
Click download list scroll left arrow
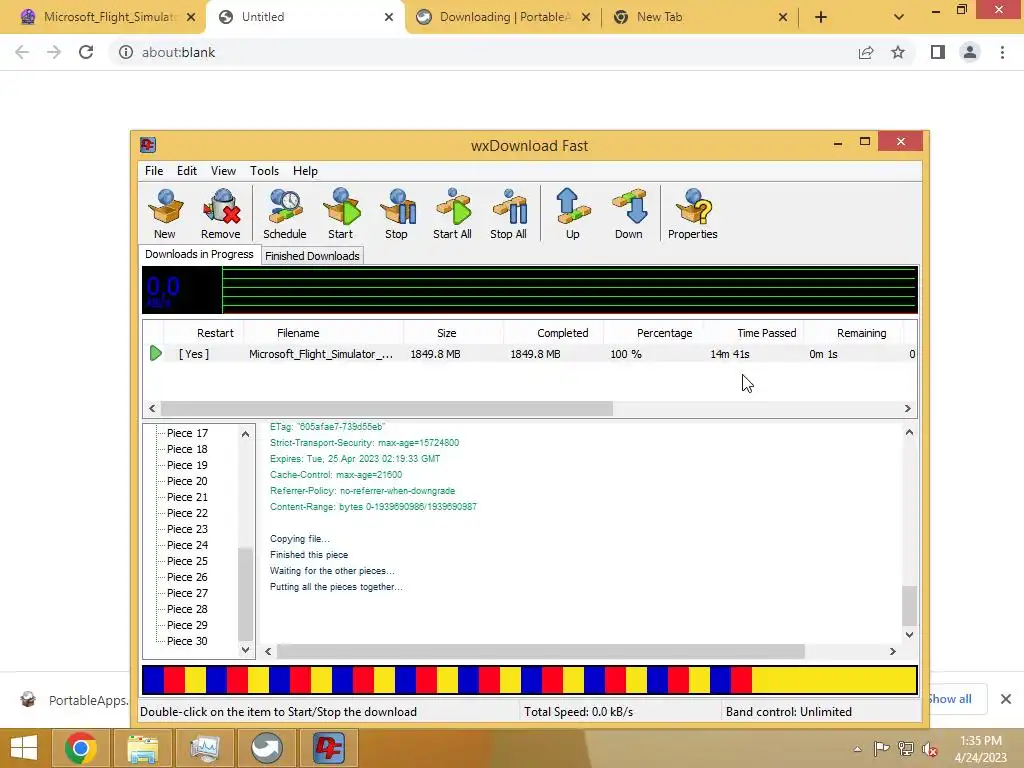[152, 408]
